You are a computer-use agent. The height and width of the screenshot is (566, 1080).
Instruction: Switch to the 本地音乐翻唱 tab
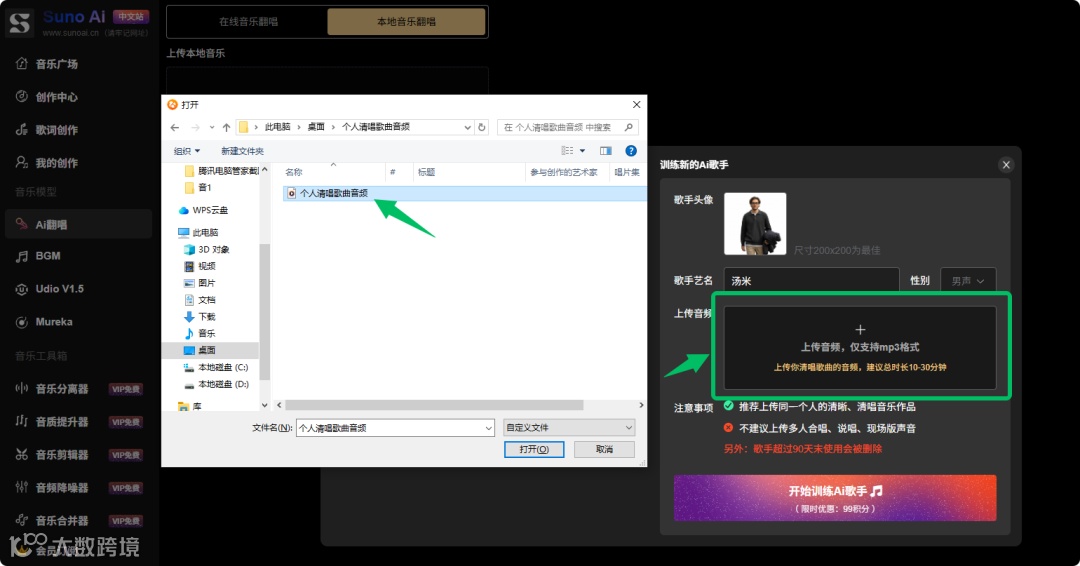pyautogui.click(x=406, y=22)
